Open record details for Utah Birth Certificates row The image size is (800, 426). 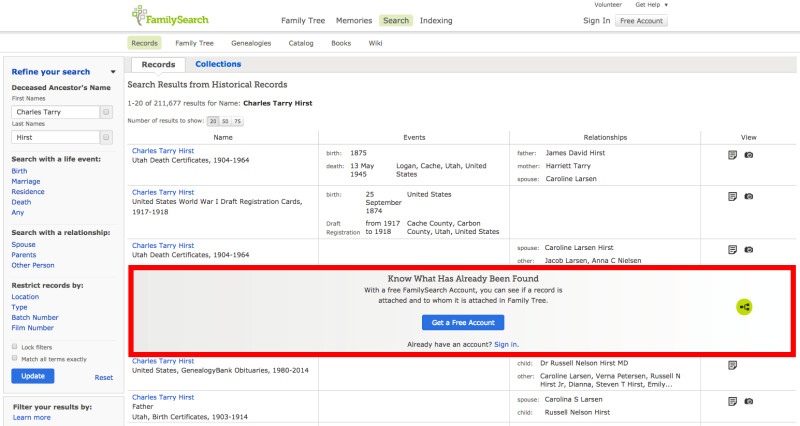point(732,401)
